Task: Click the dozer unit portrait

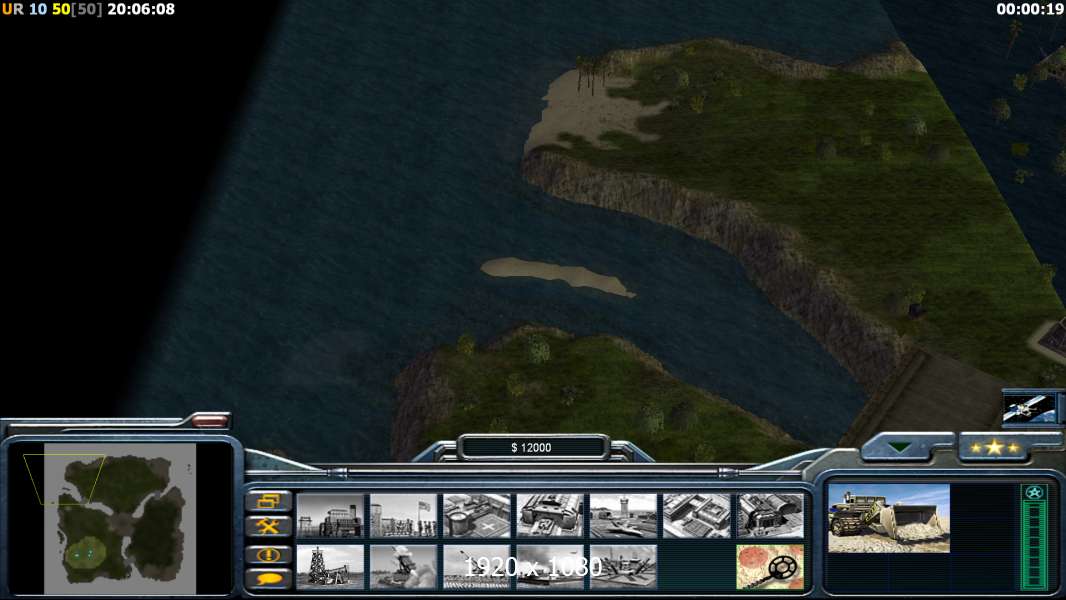Action: coord(889,518)
